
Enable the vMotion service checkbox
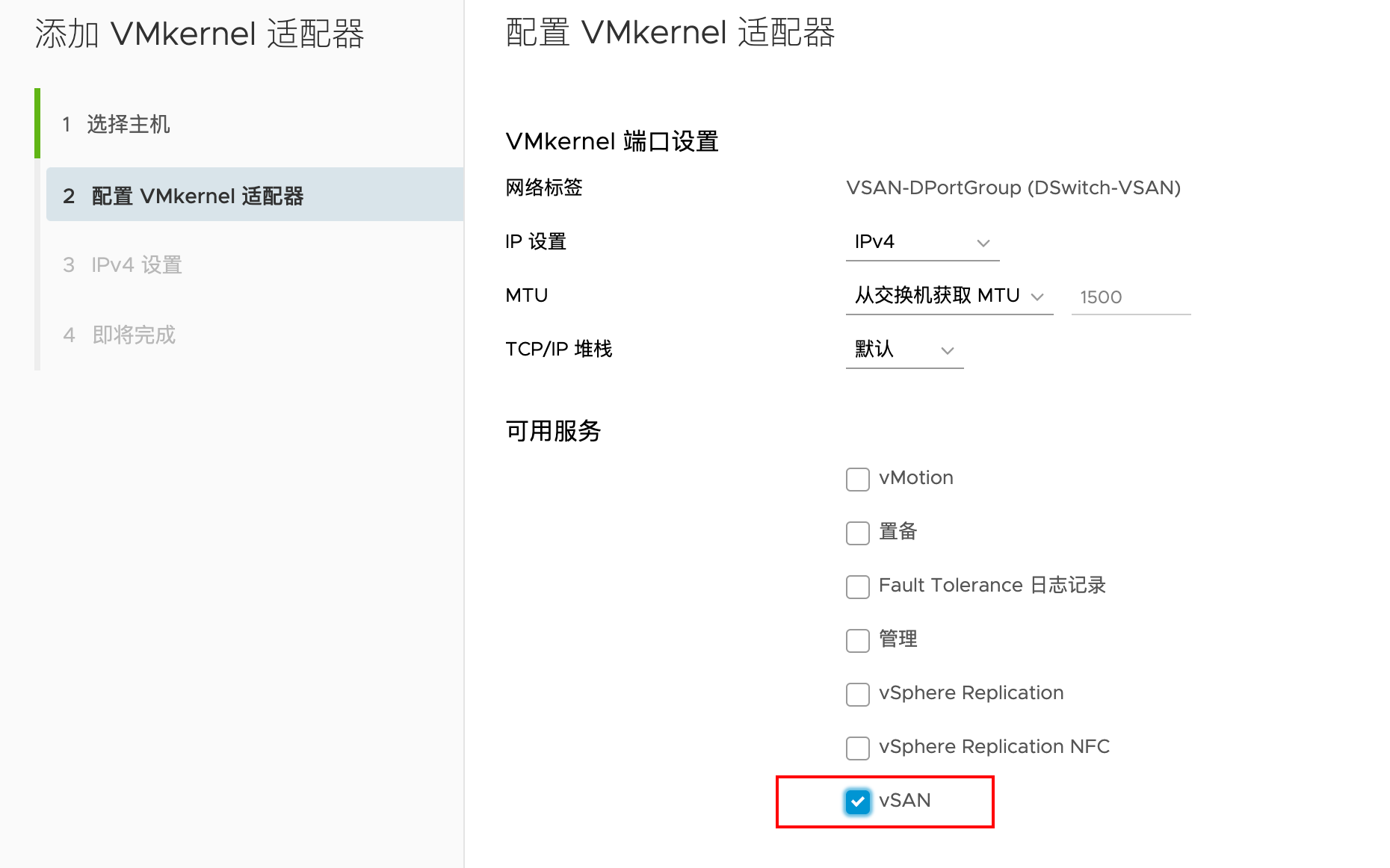coord(857,480)
